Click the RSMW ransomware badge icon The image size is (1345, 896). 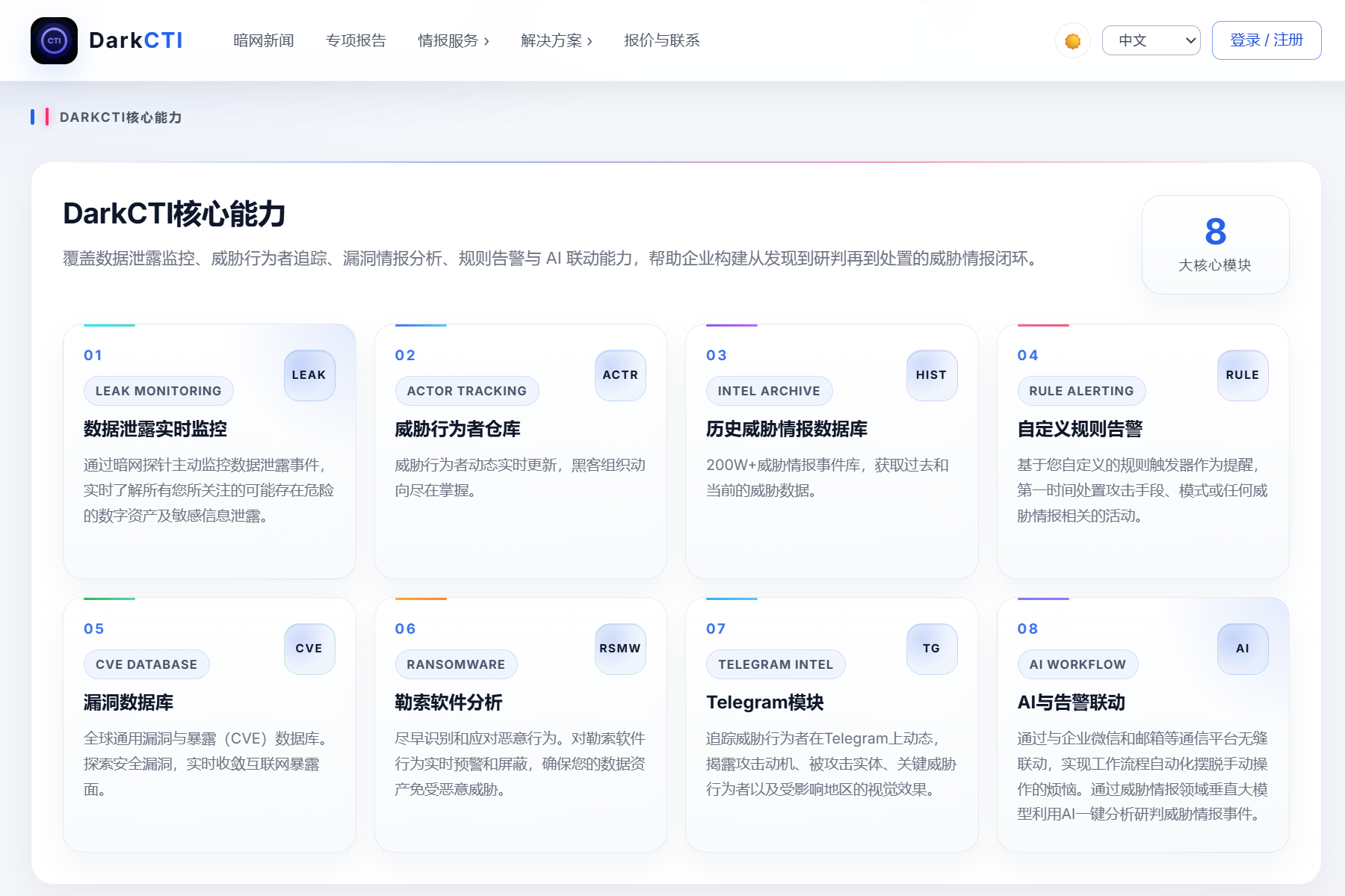[x=619, y=649]
